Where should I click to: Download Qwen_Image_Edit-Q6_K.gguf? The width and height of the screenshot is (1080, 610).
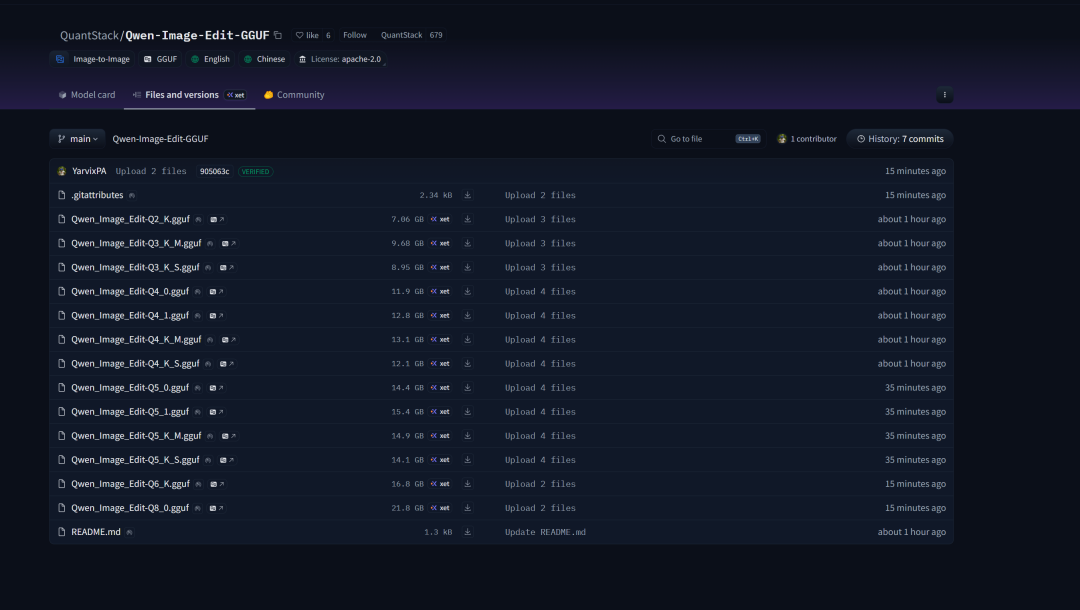click(468, 485)
